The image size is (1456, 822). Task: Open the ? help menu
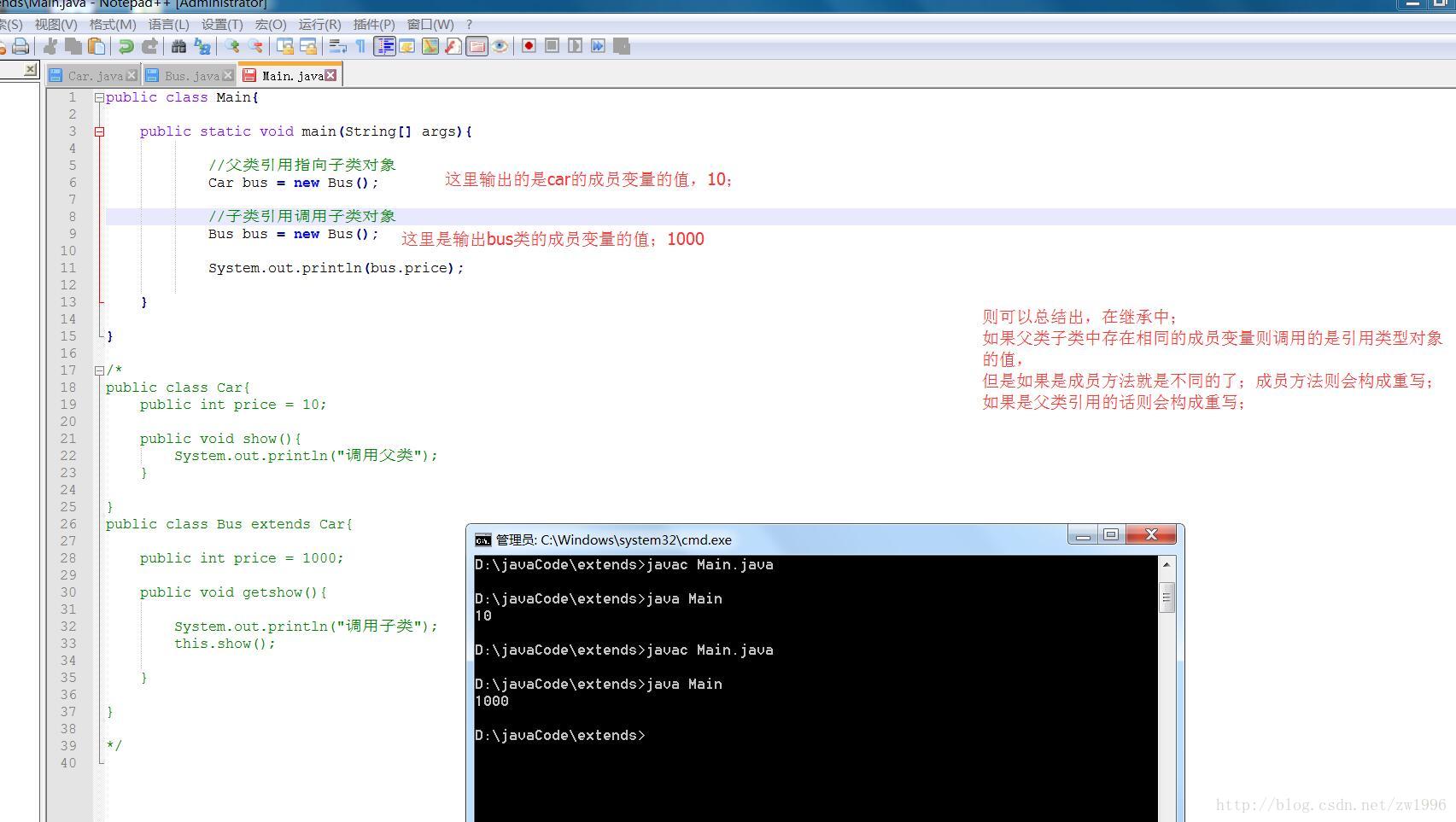(x=469, y=24)
